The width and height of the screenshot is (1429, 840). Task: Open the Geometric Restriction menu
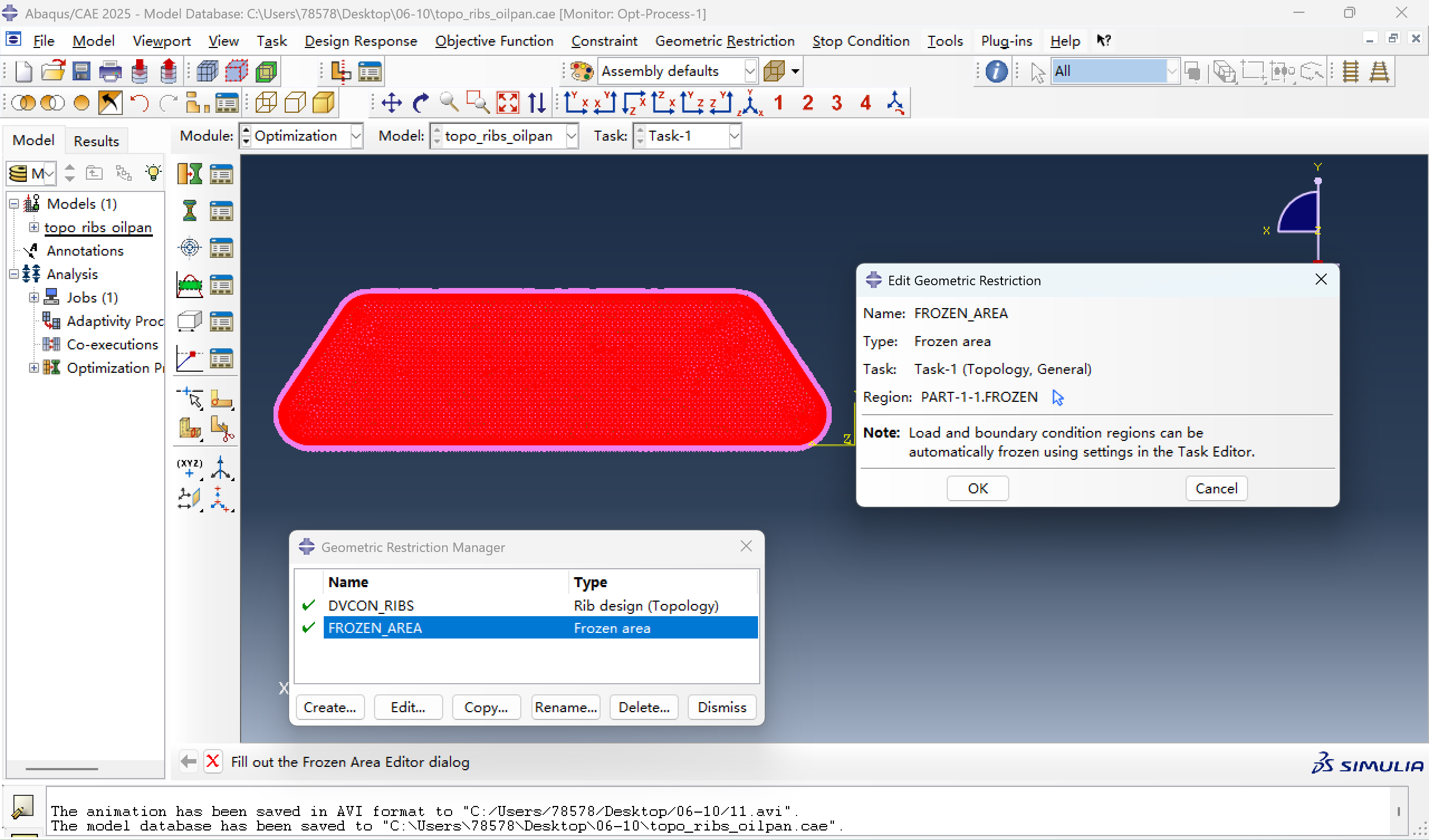(x=725, y=41)
